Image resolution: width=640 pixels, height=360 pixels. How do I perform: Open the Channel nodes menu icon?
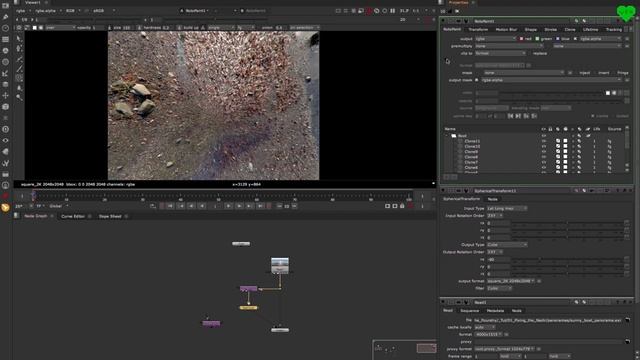[5, 40]
